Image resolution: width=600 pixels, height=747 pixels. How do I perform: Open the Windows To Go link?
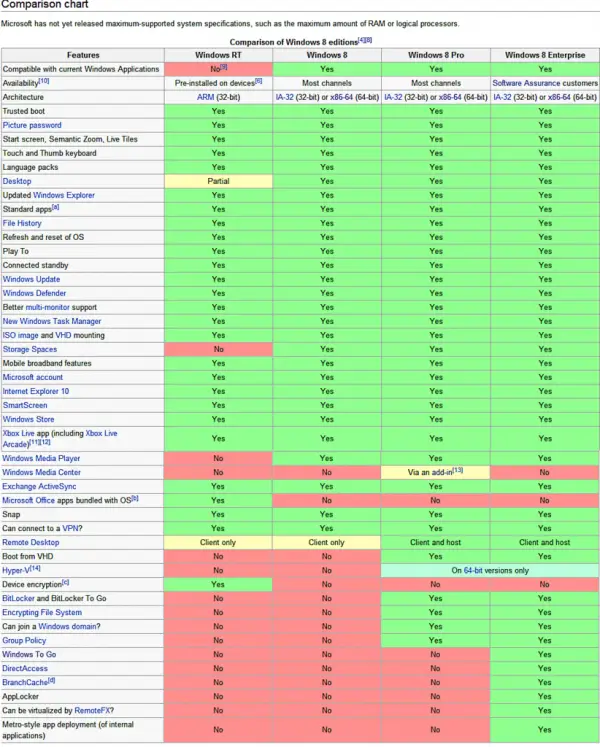[x=29, y=655]
